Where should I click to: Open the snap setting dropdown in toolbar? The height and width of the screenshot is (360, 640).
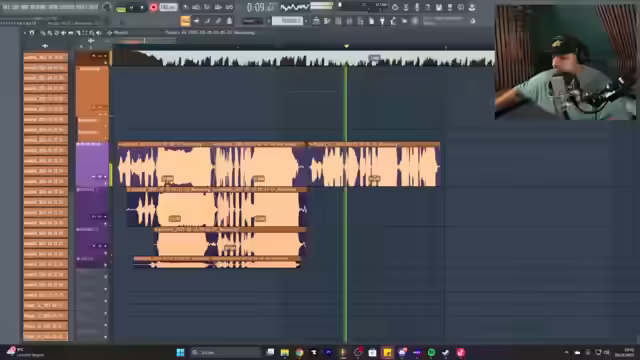[x=252, y=21]
